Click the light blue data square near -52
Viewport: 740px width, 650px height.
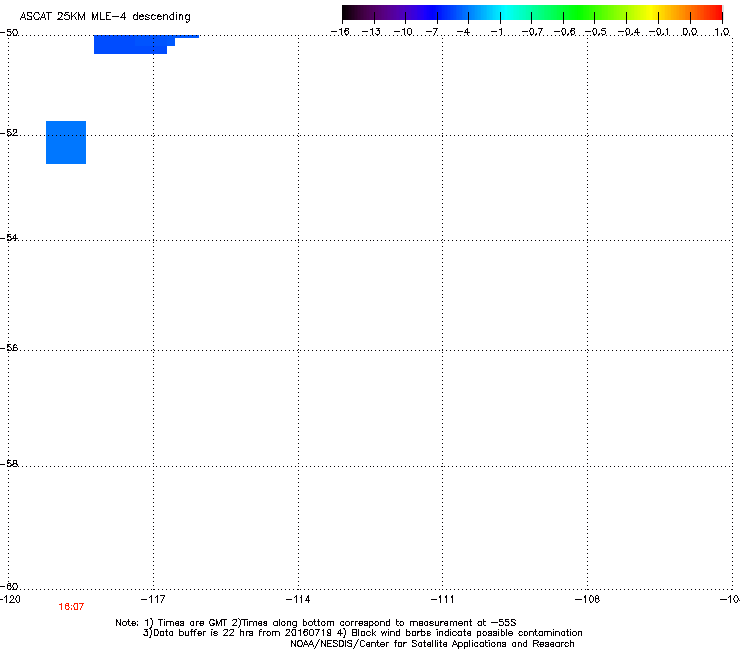66,143
